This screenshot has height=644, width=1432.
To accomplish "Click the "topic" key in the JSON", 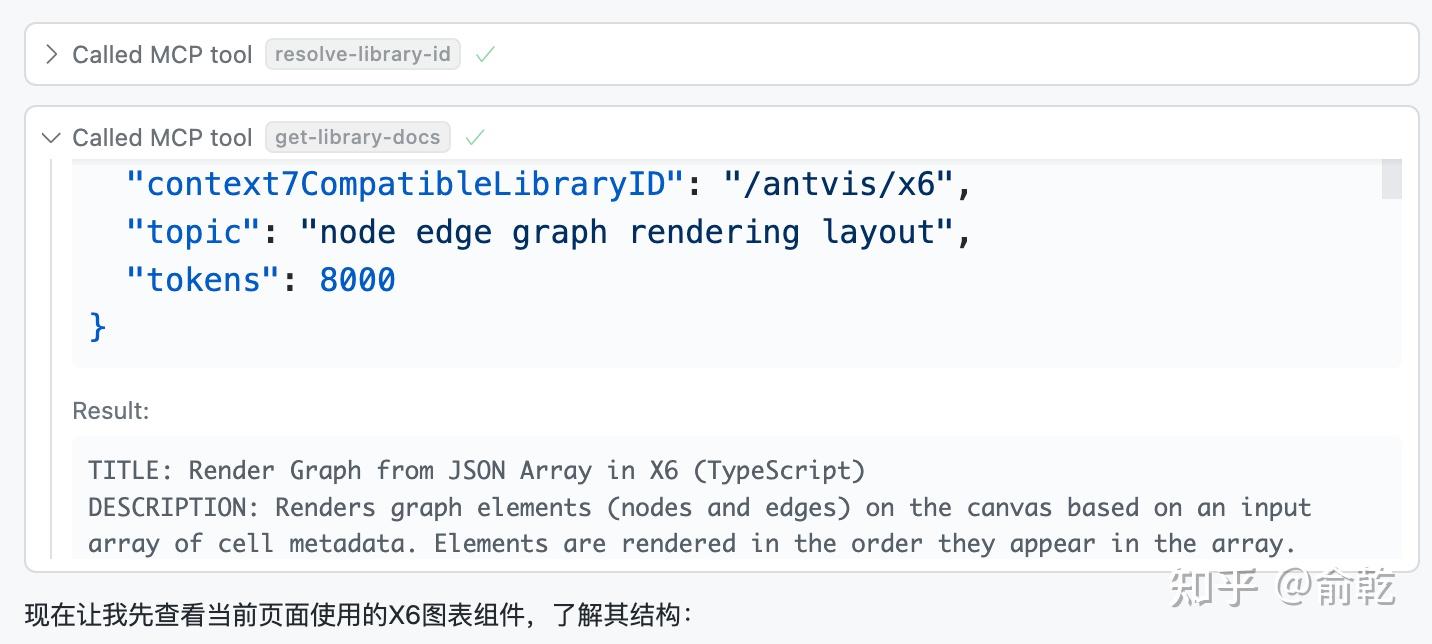I will [x=193, y=232].
